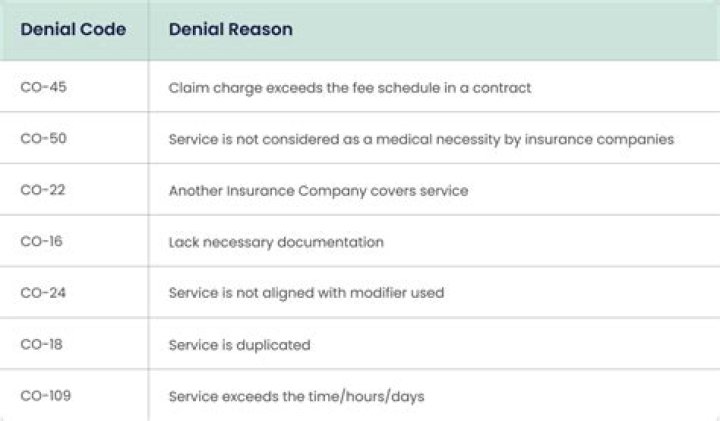This screenshot has width=720, height=421.
Task: Click the word 'contract' in CO-45 row
Action: (x=502, y=88)
